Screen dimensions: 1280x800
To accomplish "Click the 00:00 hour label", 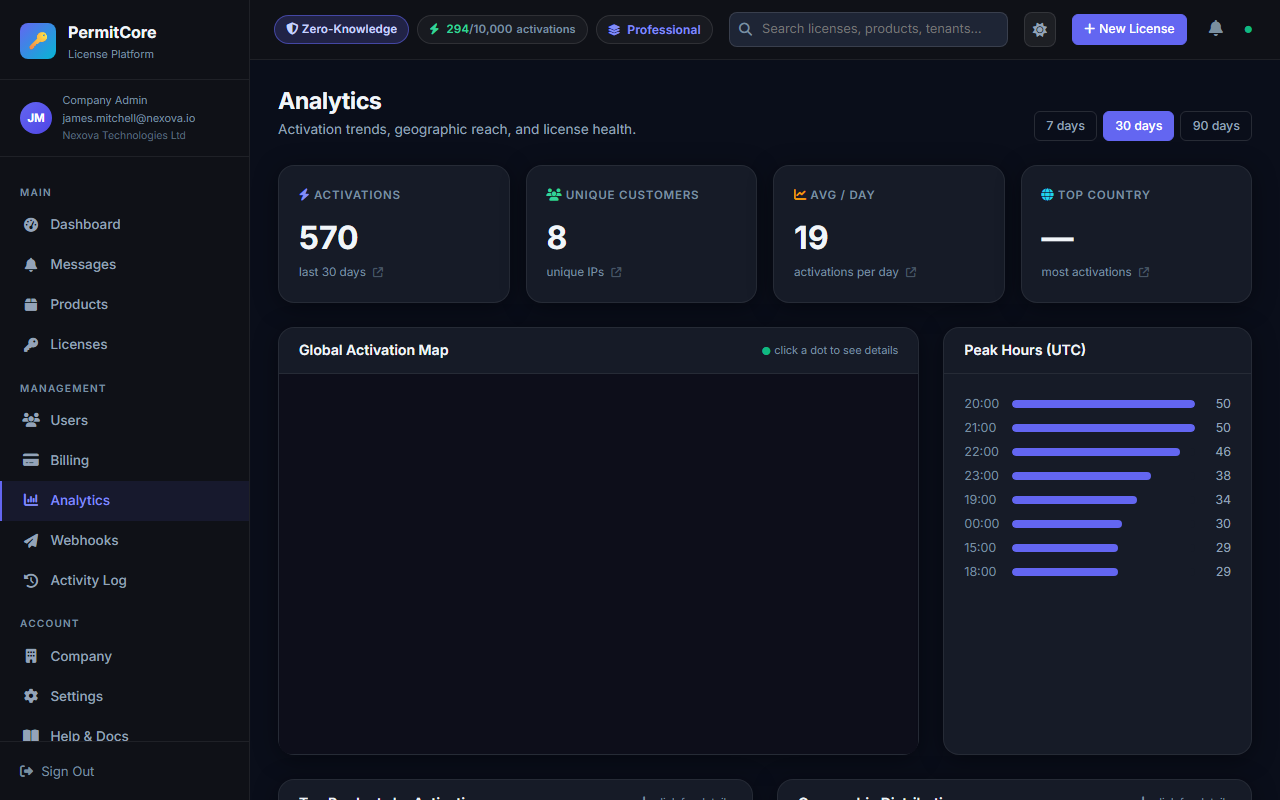I will (981, 524).
